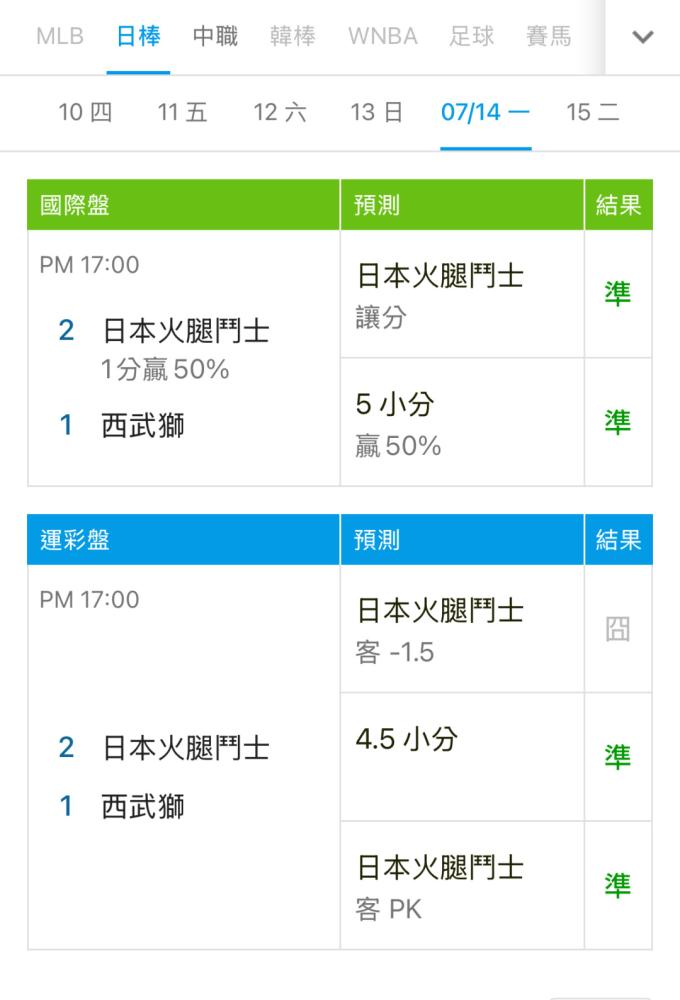Click the 運彩盤 table header
The height and width of the screenshot is (1000, 680).
tap(183, 540)
